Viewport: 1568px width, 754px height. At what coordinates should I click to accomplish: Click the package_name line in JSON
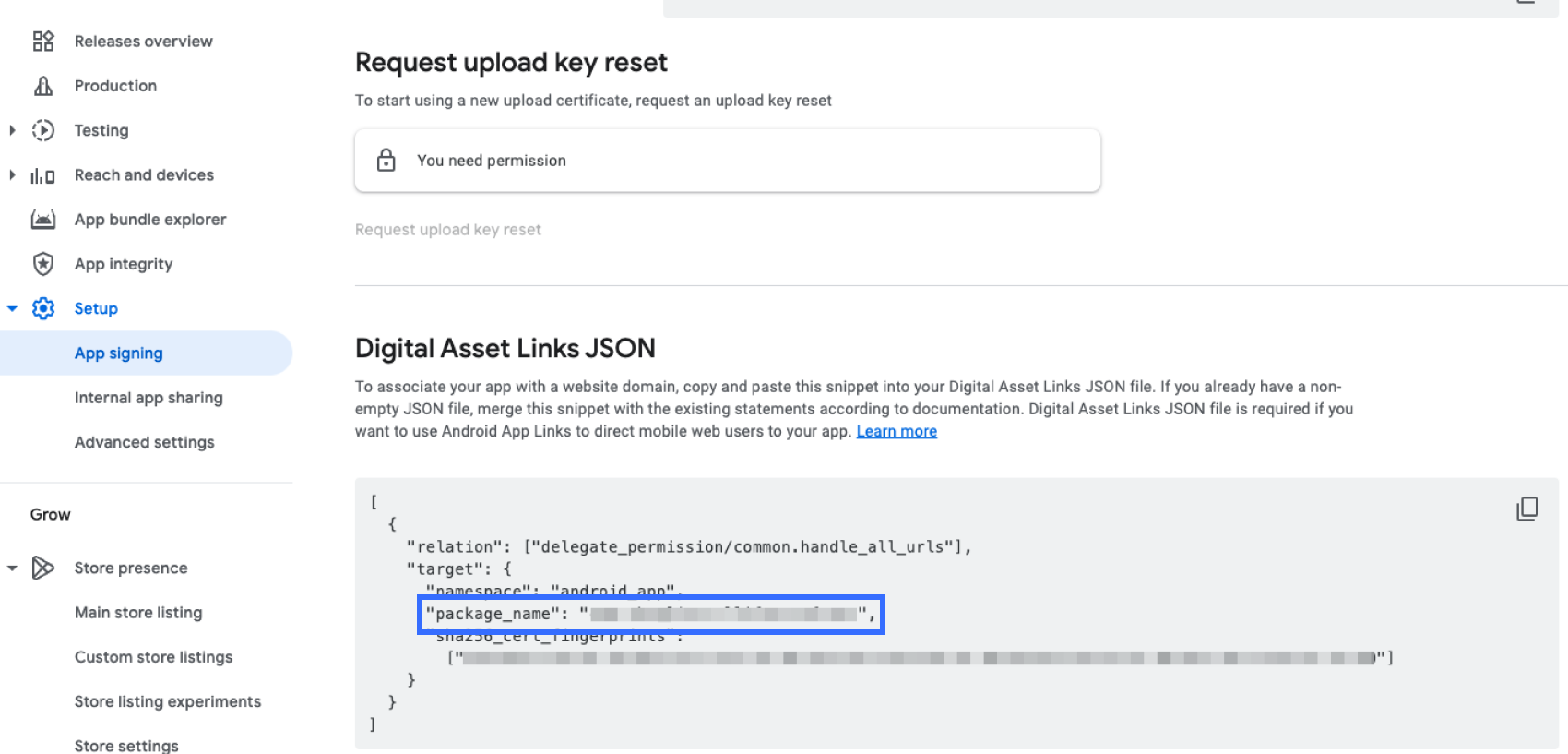coord(650,615)
